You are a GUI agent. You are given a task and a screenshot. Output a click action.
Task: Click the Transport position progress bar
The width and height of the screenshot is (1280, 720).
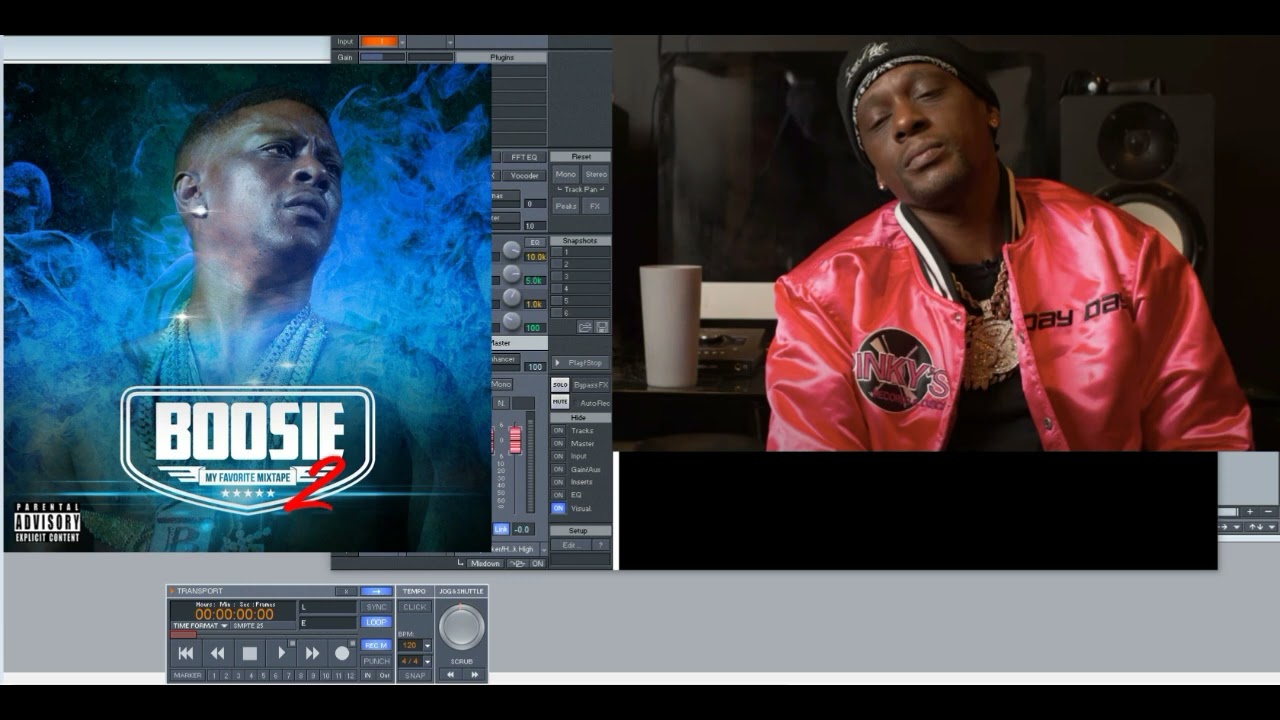click(x=183, y=634)
